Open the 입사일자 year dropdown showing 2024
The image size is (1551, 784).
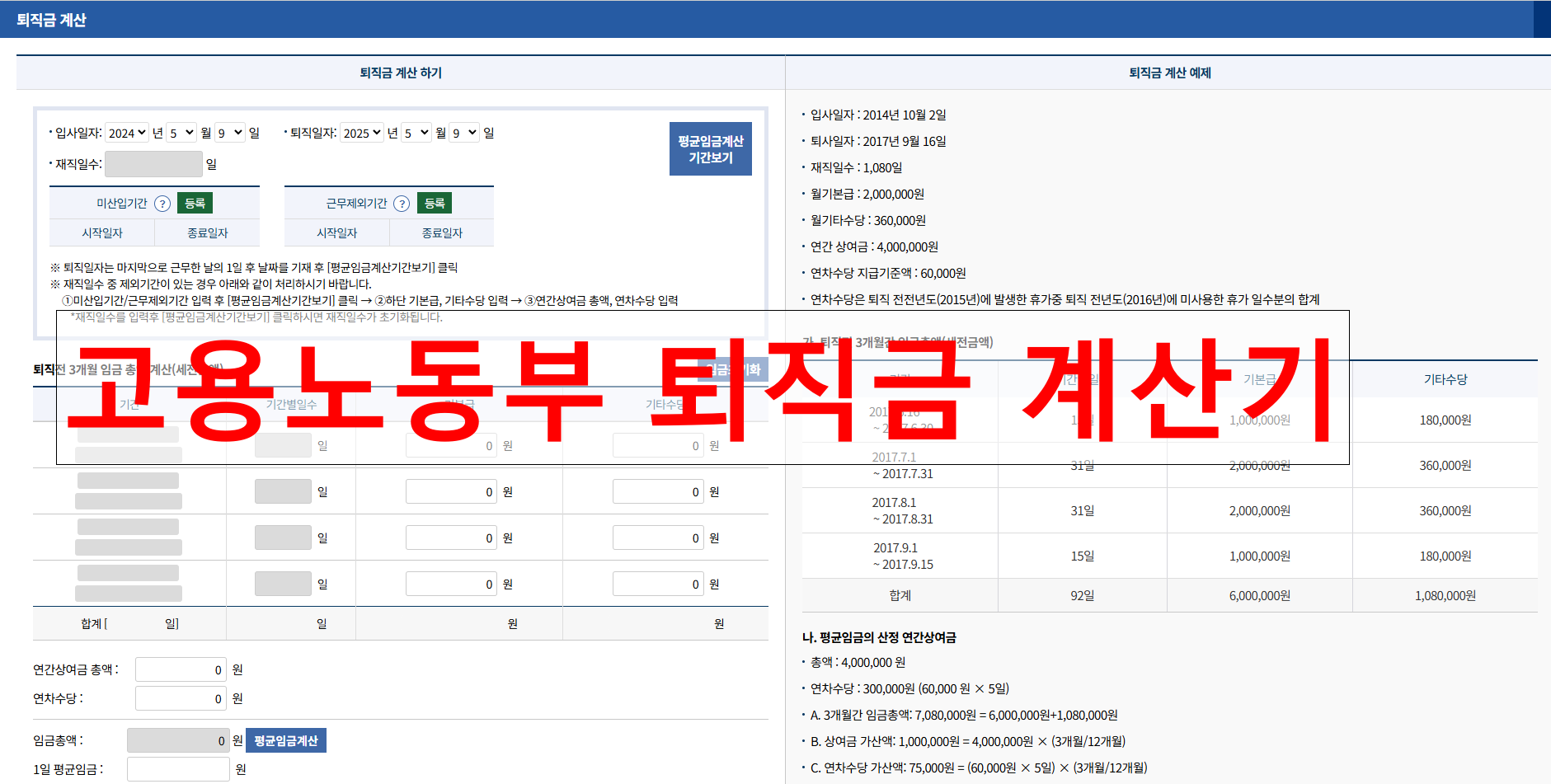pyautogui.click(x=127, y=133)
